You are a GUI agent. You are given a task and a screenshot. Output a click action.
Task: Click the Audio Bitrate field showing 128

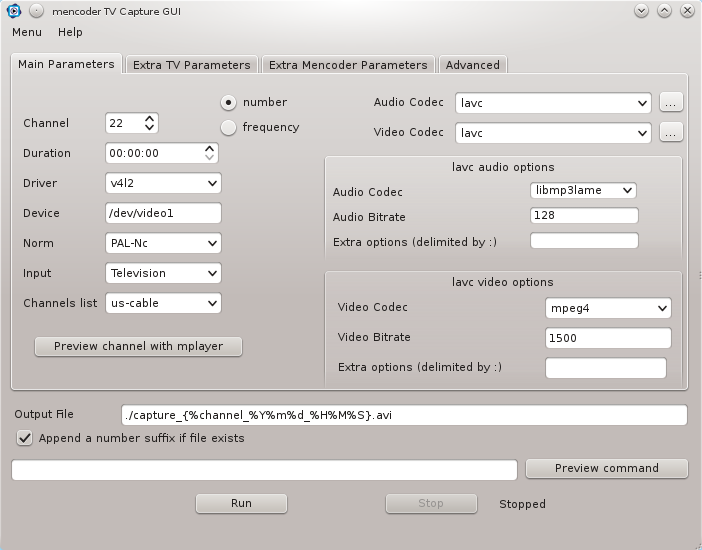point(584,215)
